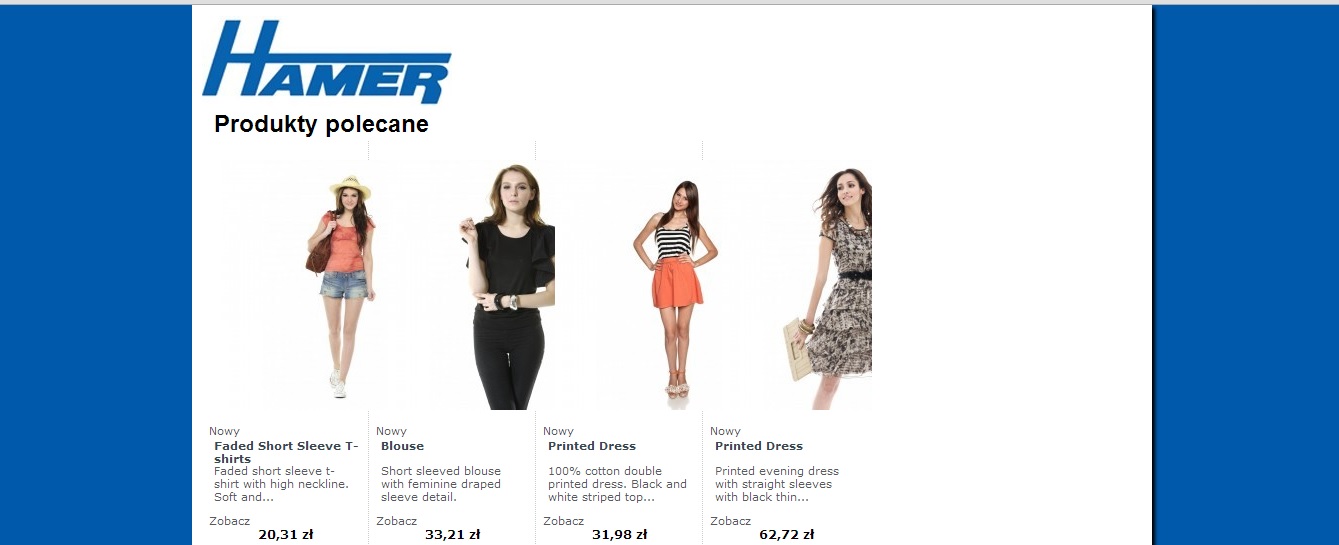Click the Nowy label above Blouse

click(x=391, y=431)
